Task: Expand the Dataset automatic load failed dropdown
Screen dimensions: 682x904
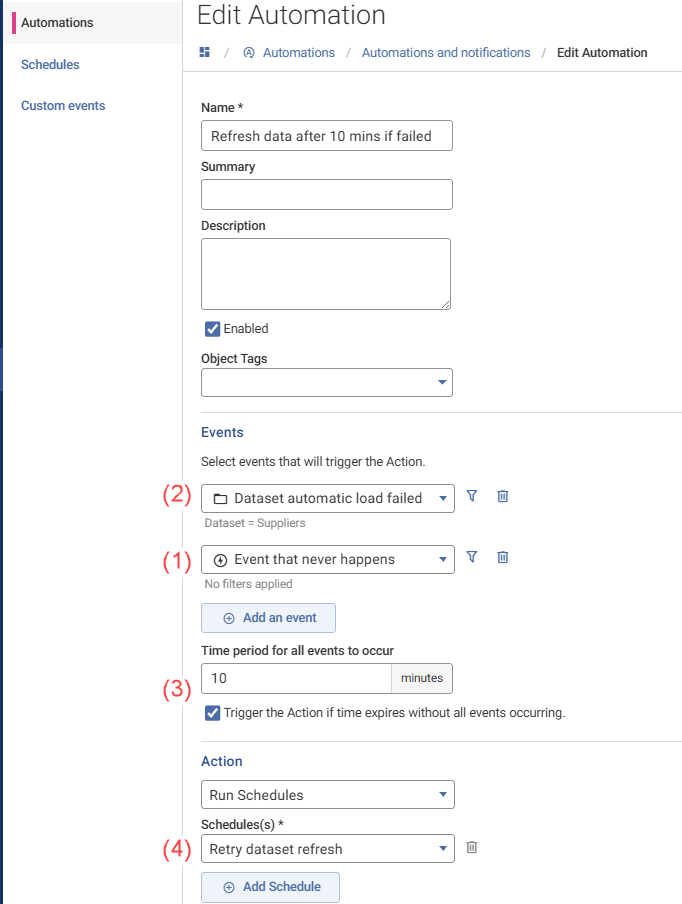Action: point(442,498)
